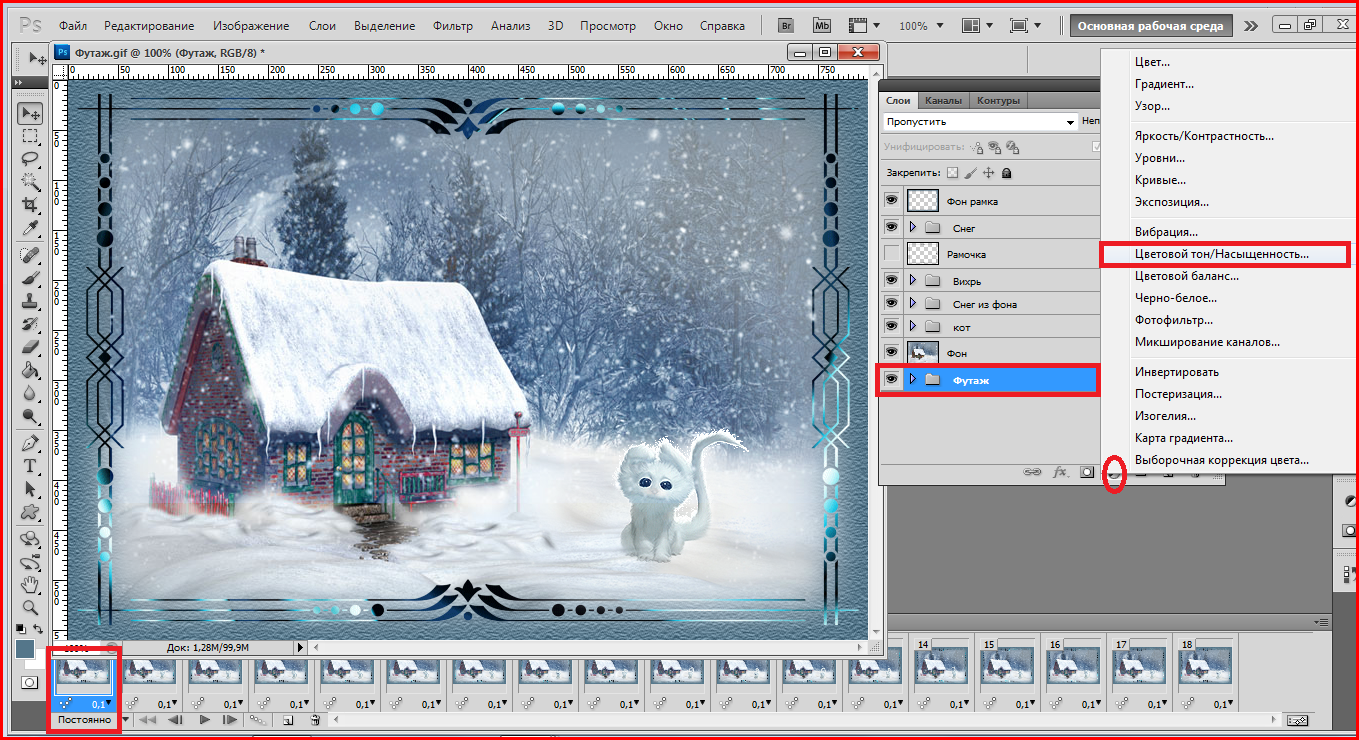Add a layer mask using the mask icon
Viewport: 1359px width, 740px height.
(1088, 472)
